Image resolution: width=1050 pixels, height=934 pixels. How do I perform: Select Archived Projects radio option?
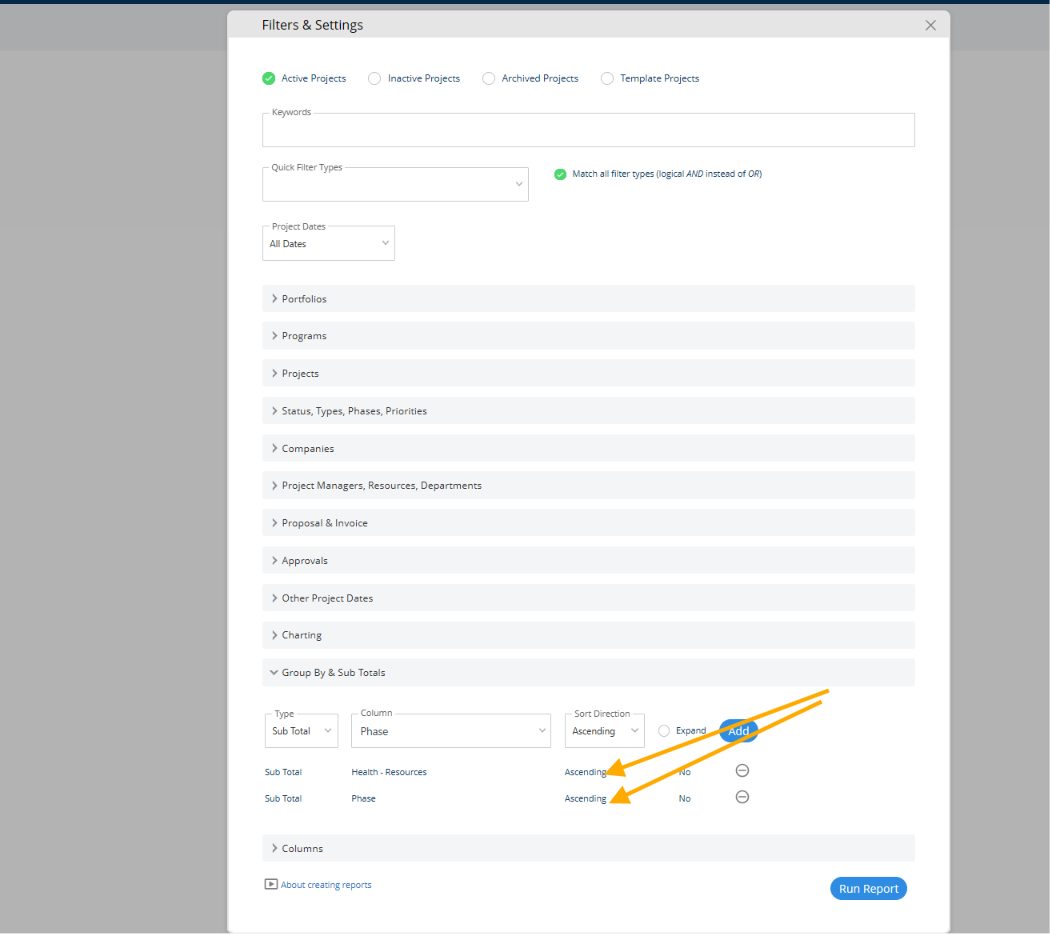489,78
